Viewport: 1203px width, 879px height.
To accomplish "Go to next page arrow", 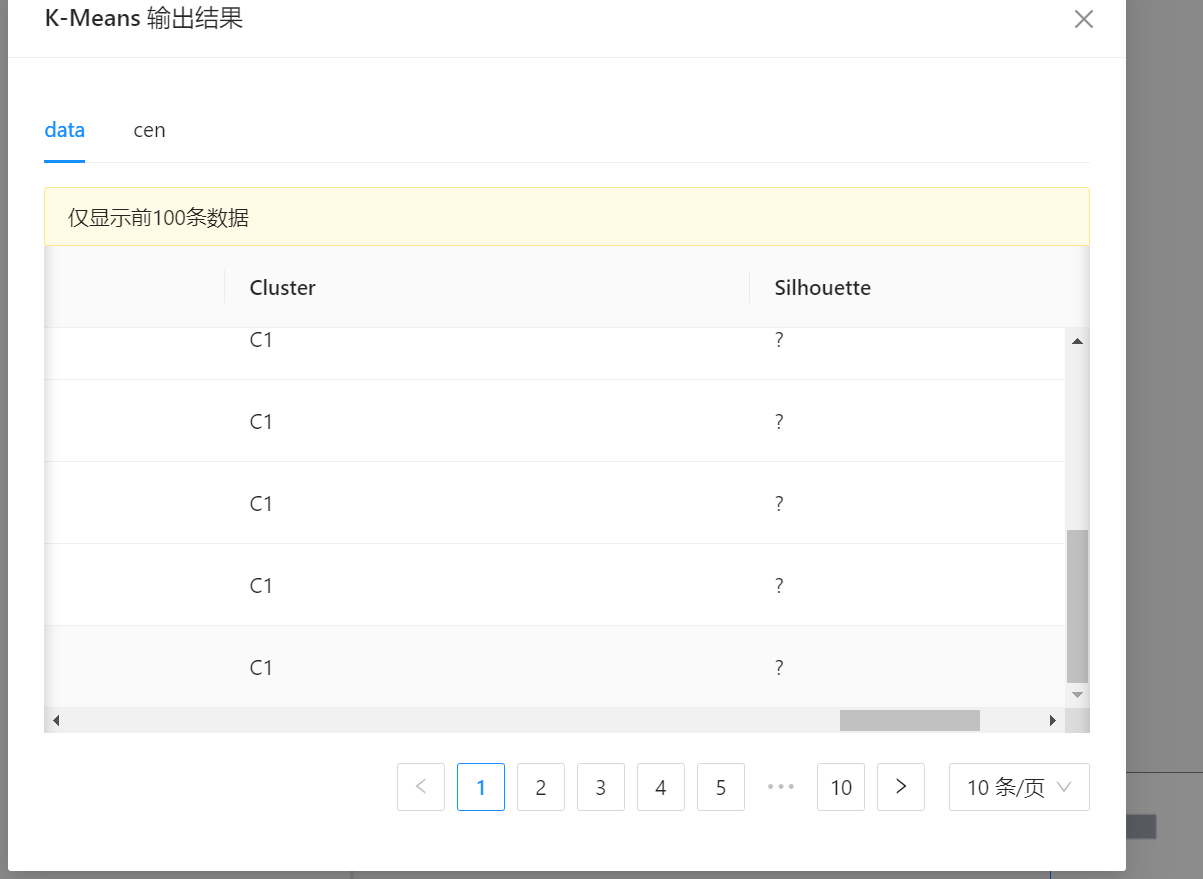I will (x=901, y=787).
